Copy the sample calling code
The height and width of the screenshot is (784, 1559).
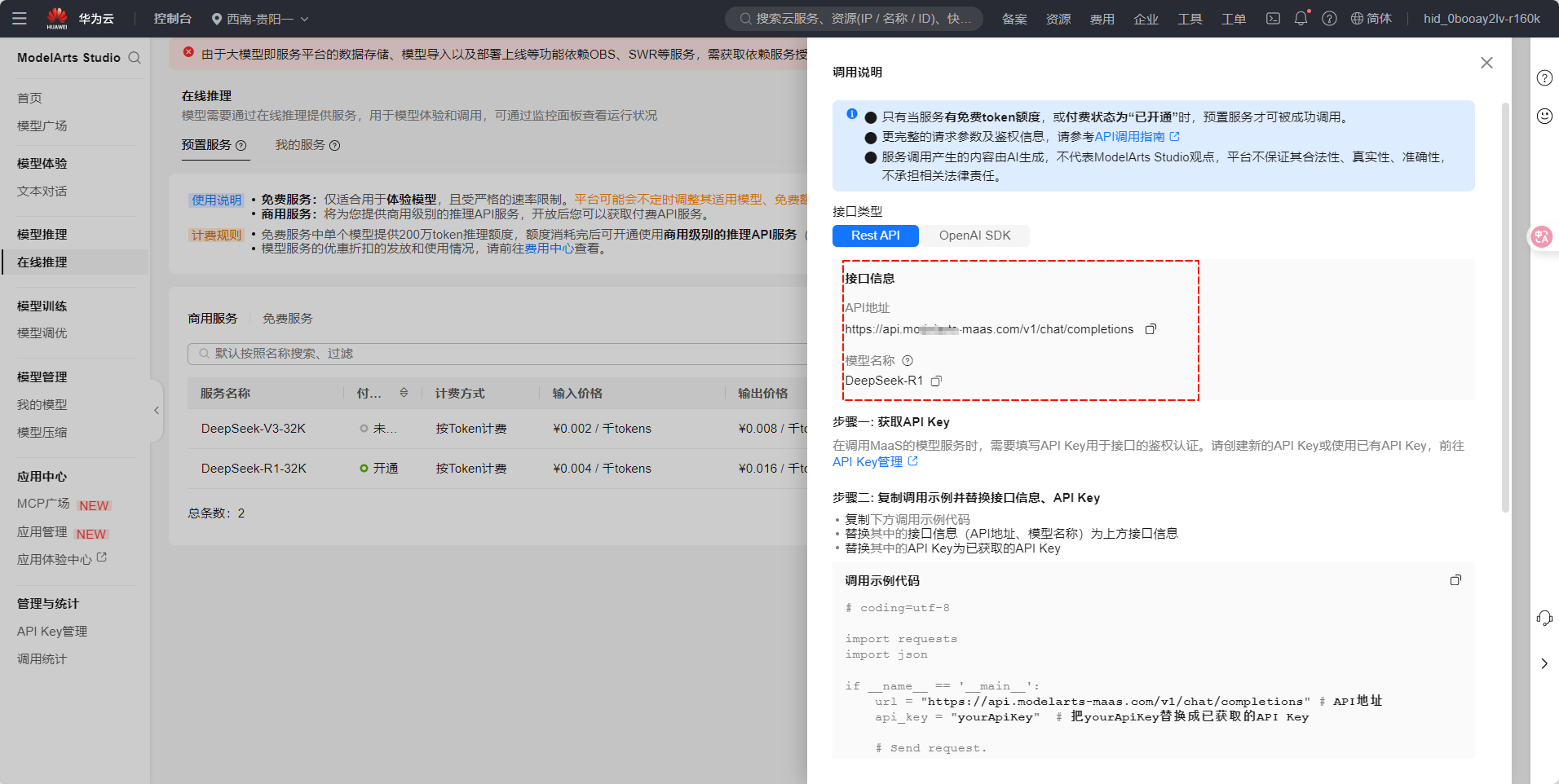point(1455,580)
